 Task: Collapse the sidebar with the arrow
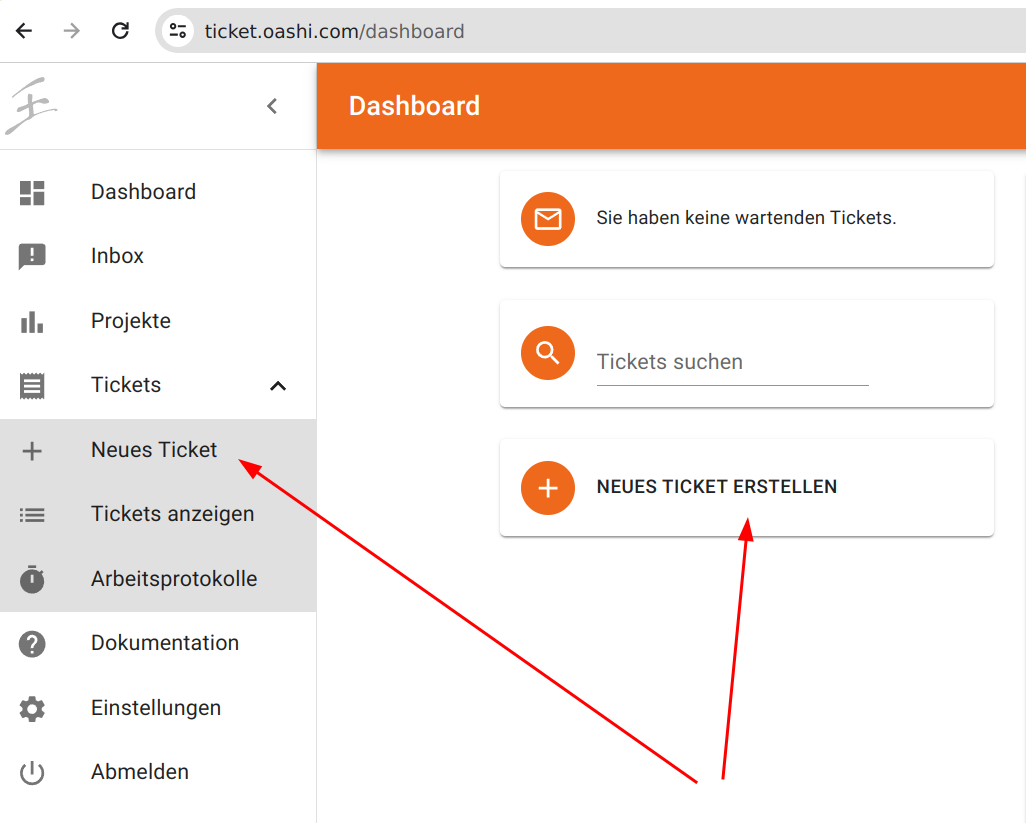coord(271,105)
